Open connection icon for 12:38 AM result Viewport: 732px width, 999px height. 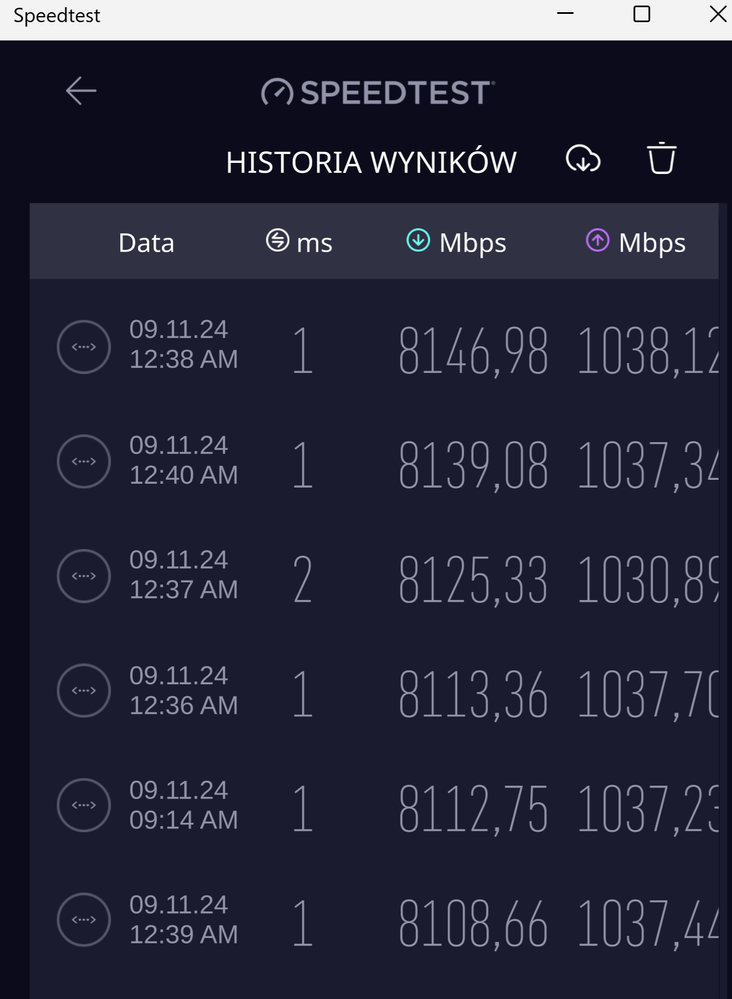[x=83, y=347]
